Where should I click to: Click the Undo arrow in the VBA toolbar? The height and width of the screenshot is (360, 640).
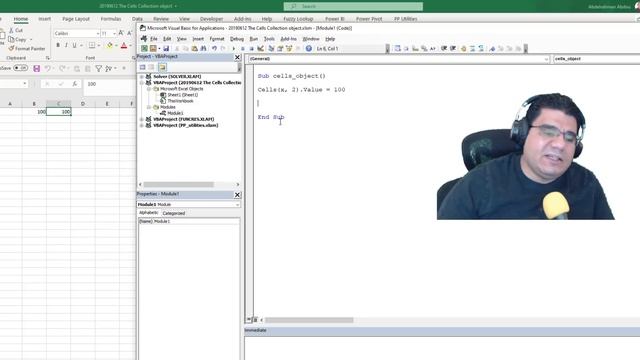214,49
